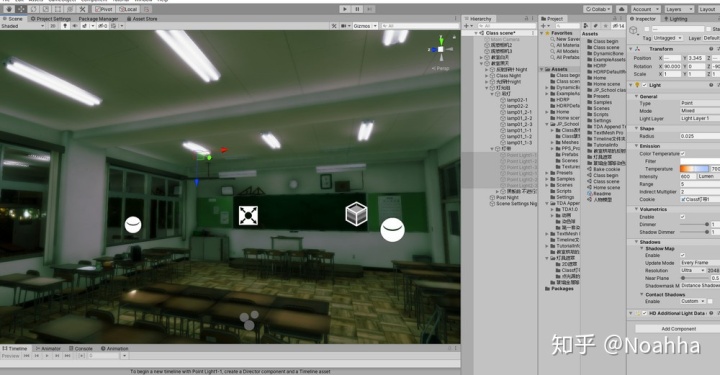Click the Step frame button
This screenshot has height=375, width=720.
[370, 9]
